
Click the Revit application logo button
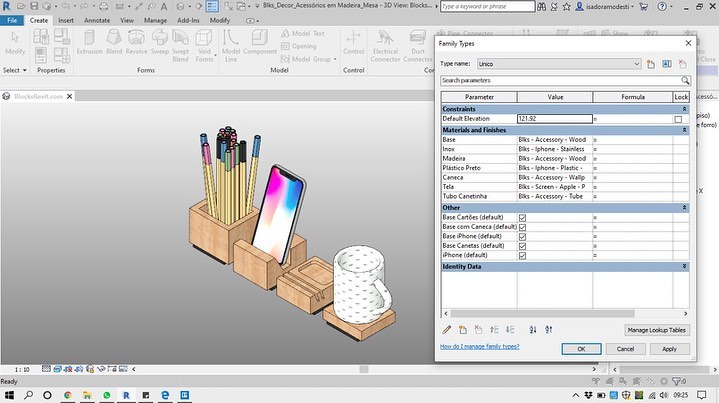click(x=6, y=6)
